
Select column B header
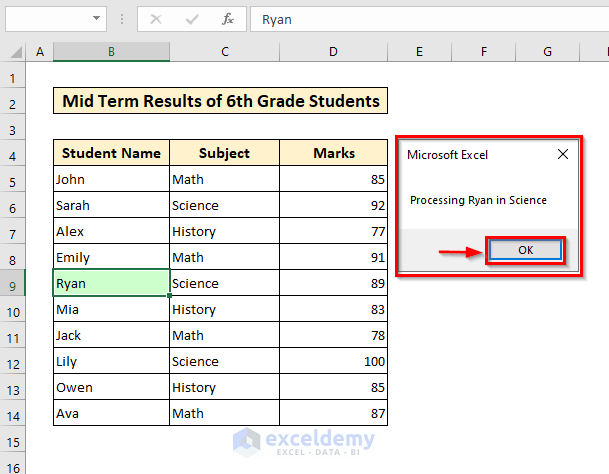[x=111, y=52]
